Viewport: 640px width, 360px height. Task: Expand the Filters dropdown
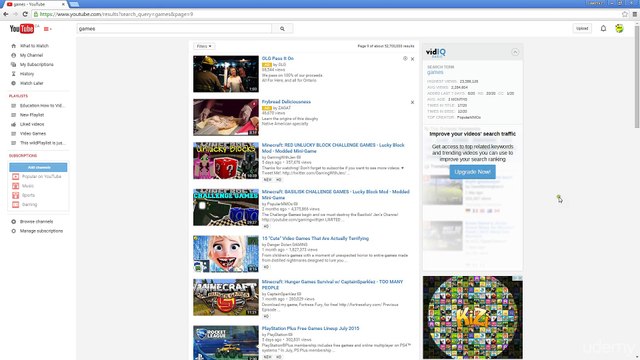(x=204, y=46)
